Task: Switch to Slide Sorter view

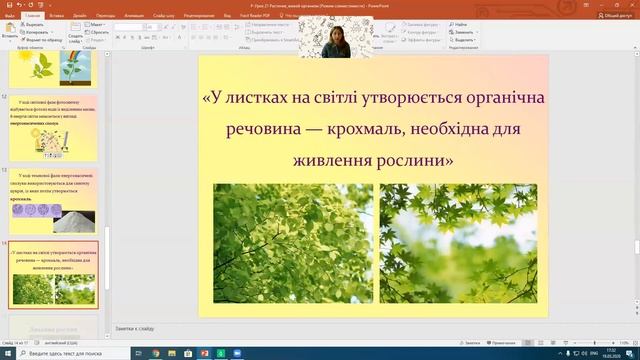Action: tap(540, 343)
